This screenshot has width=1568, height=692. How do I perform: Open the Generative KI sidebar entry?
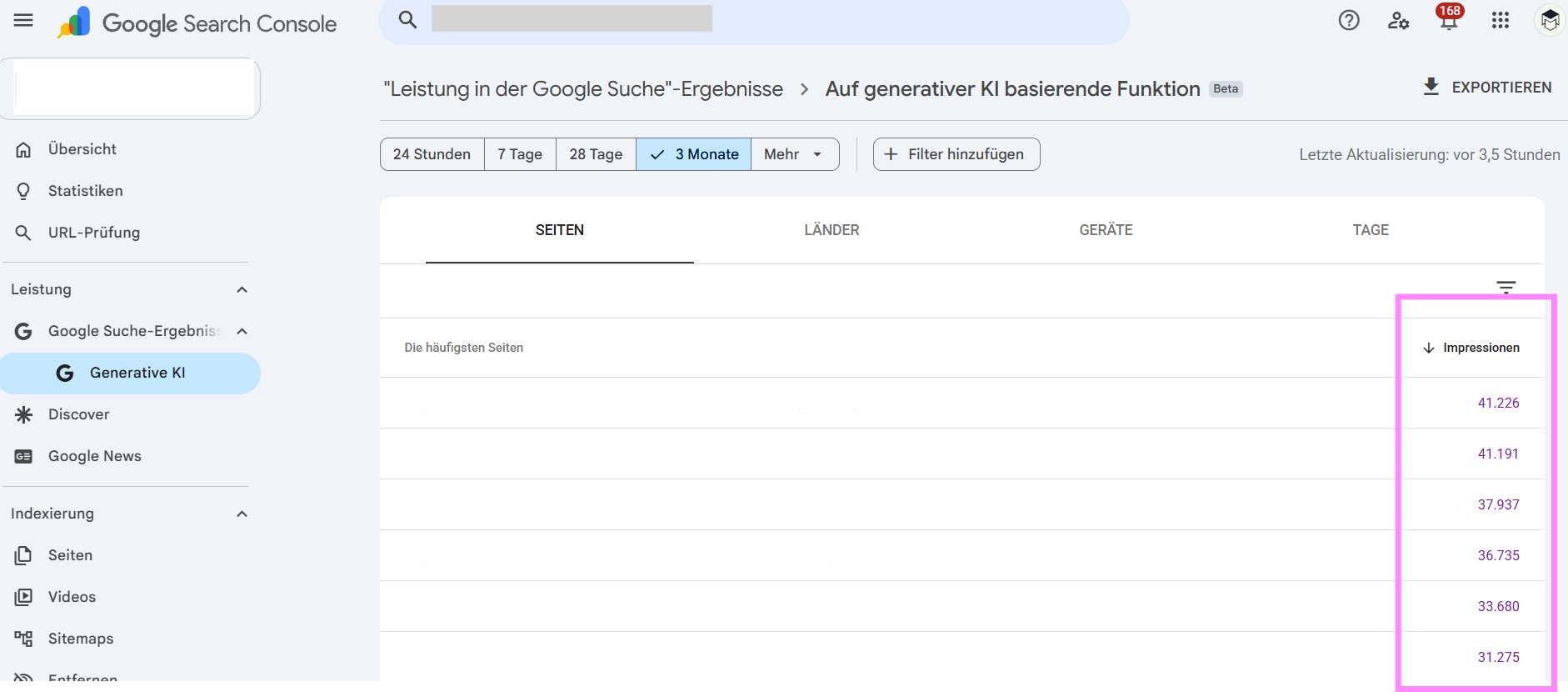tap(130, 373)
